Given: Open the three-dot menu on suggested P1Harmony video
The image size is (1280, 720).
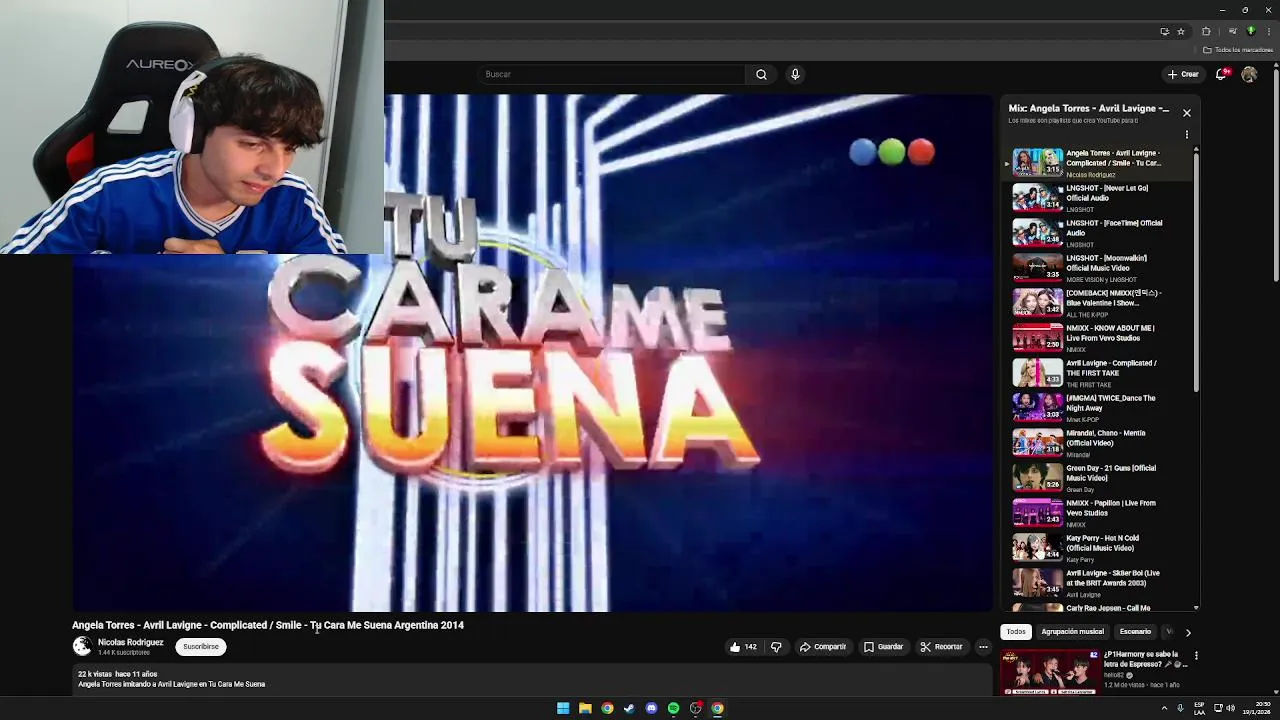Looking at the screenshot, I should [1196, 656].
